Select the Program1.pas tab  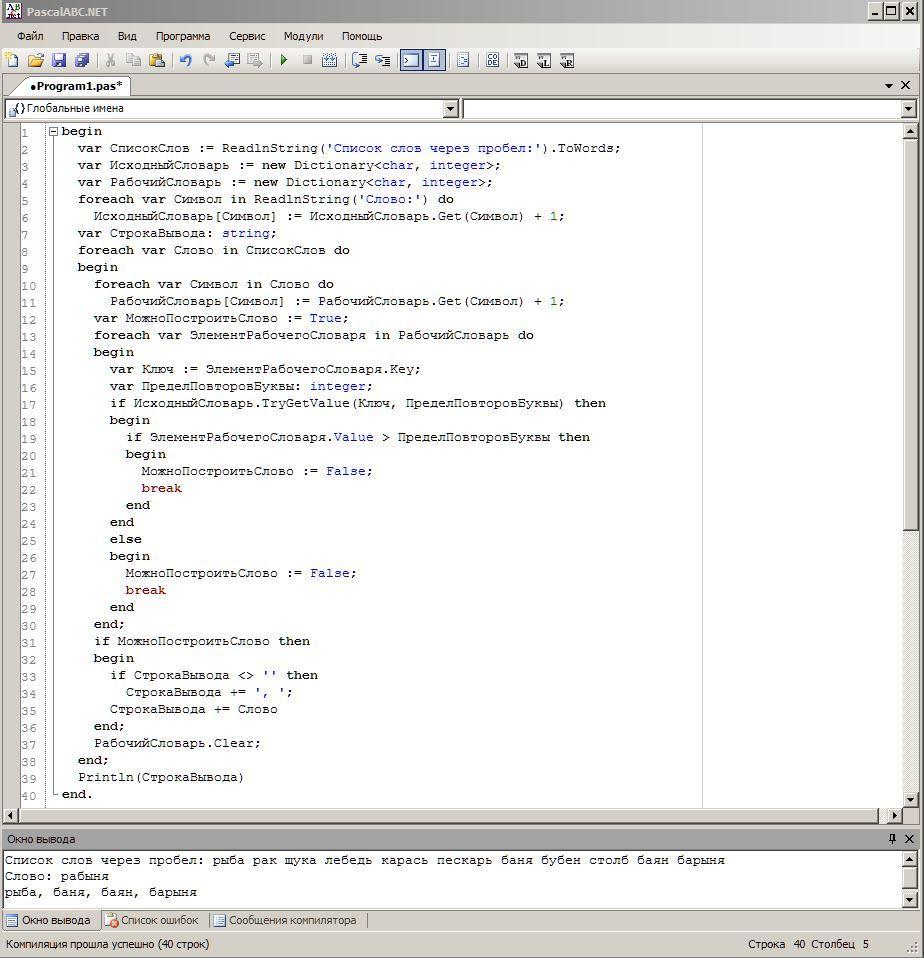[x=75, y=86]
